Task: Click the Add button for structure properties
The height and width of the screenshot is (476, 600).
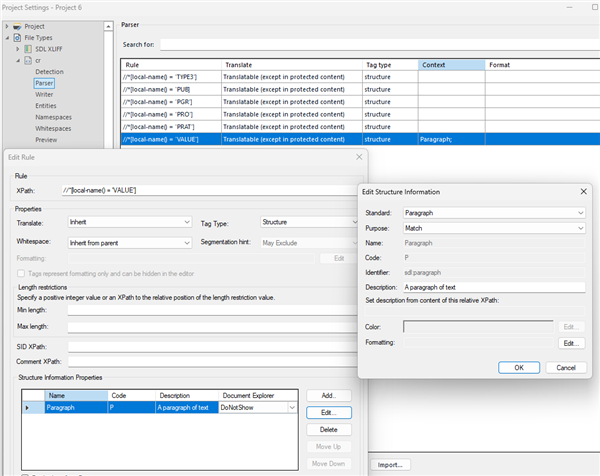Action: pyautogui.click(x=329, y=395)
